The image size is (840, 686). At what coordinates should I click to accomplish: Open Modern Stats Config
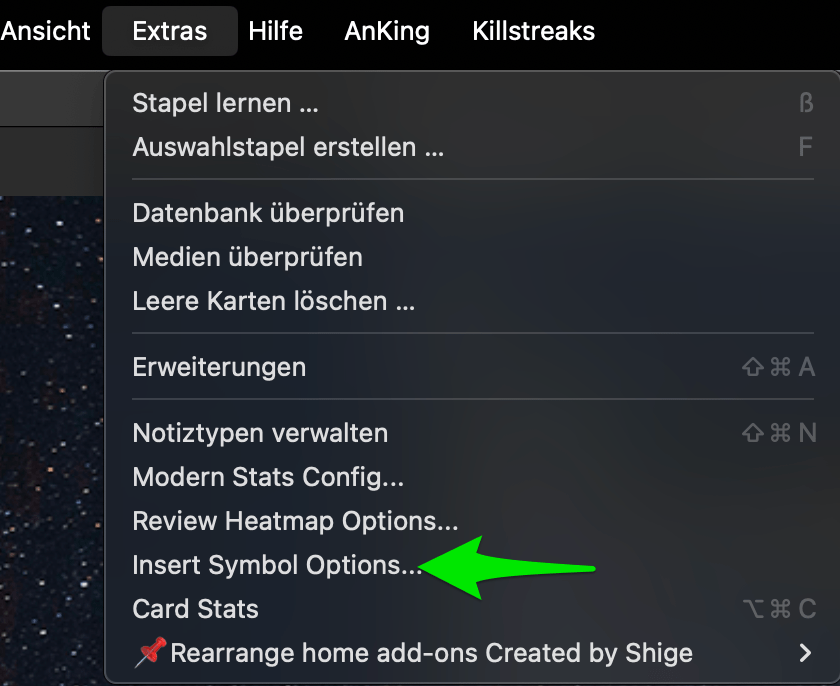click(268, 477)
